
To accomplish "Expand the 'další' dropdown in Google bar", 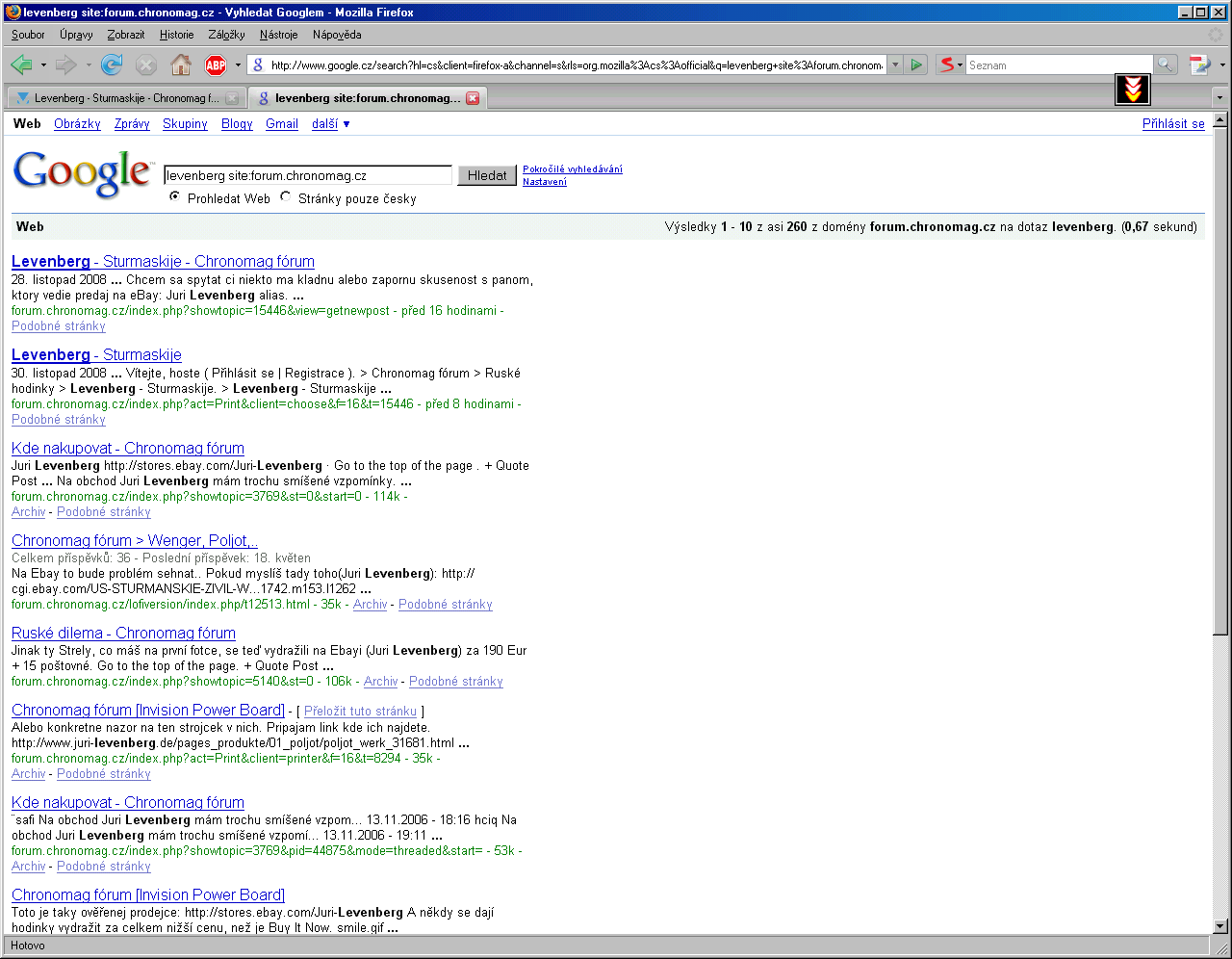I will [331, 124].
